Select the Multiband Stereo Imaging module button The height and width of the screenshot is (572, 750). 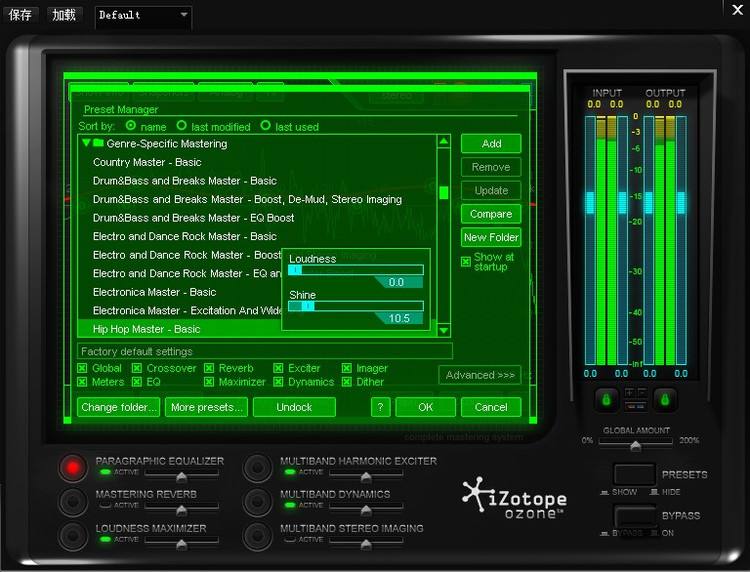(x=257, y=535)
